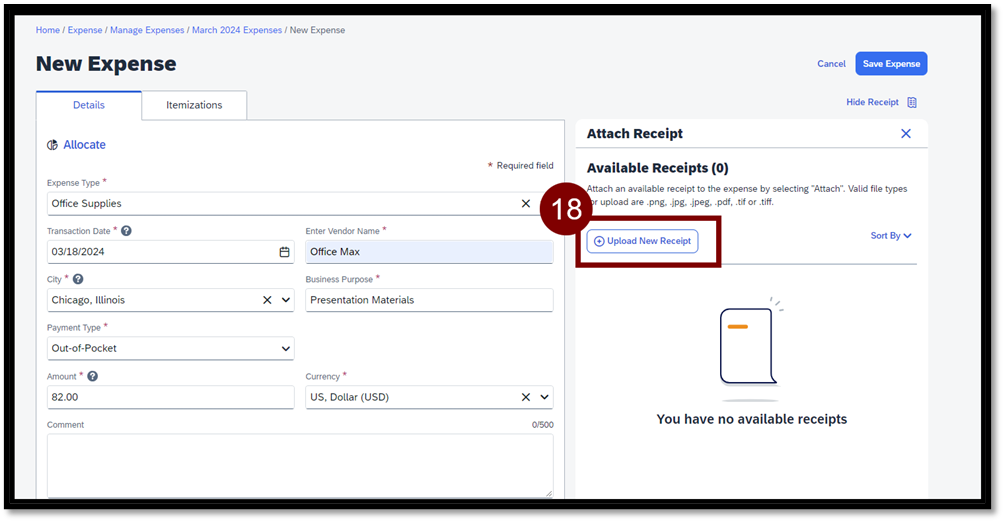This screenshot has height=522, width=1004.
Task: Expand the City dropdown arrow
Action: click(x=286, y=300)
